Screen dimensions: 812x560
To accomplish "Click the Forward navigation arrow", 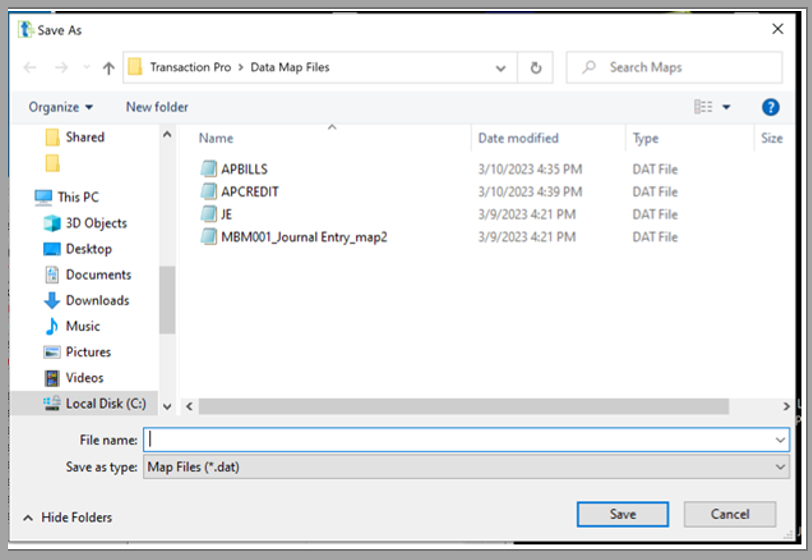I will (62, 67).
